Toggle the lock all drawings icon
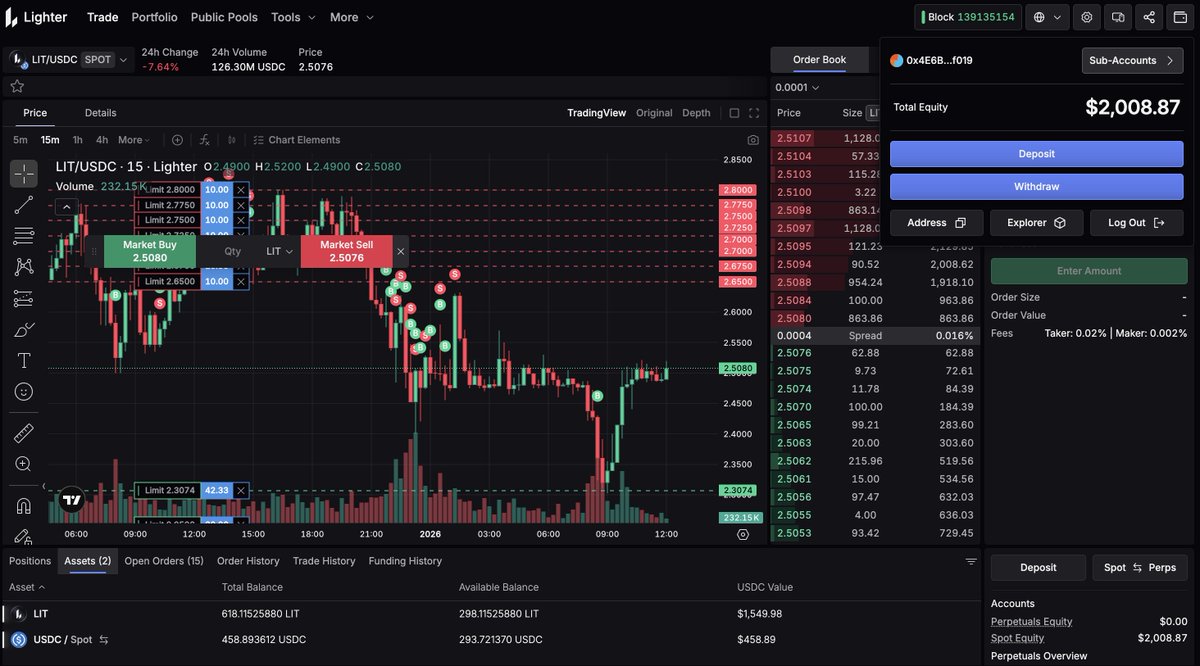The image size is (1200, 666). tap(24, 536)
